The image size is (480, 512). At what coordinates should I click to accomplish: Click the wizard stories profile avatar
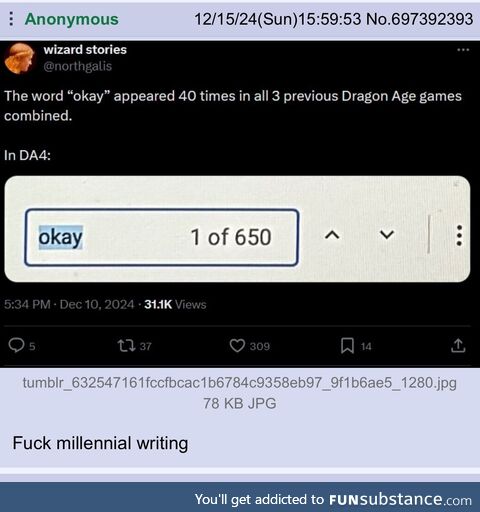point(20,58)
